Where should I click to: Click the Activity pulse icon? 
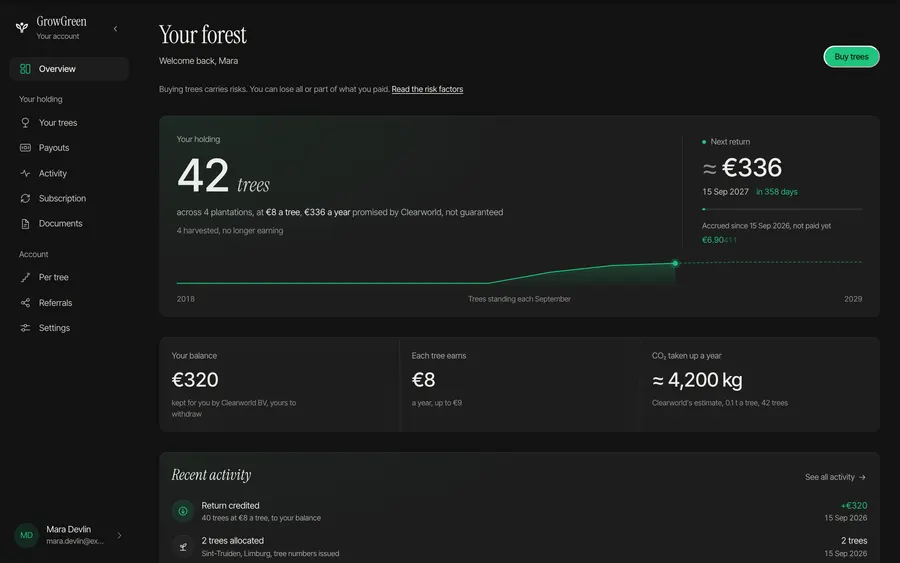click(25, 173)
